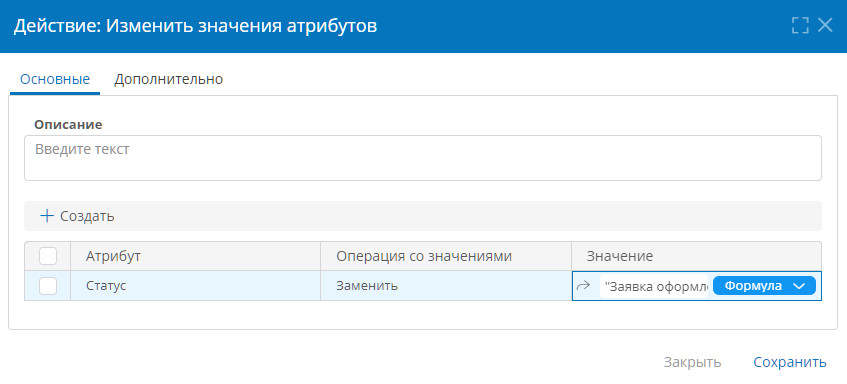Click the Атрибут column header
This screenshot has width=847, height=384.
point(196,256)
